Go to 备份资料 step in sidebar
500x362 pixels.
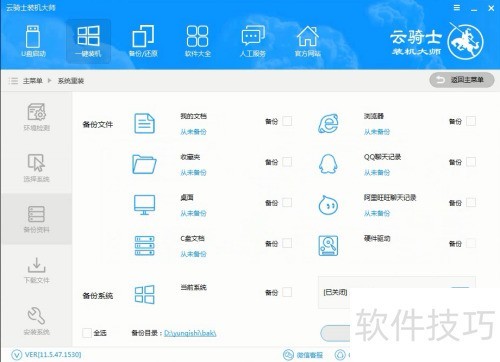click(x=36, y=219)
